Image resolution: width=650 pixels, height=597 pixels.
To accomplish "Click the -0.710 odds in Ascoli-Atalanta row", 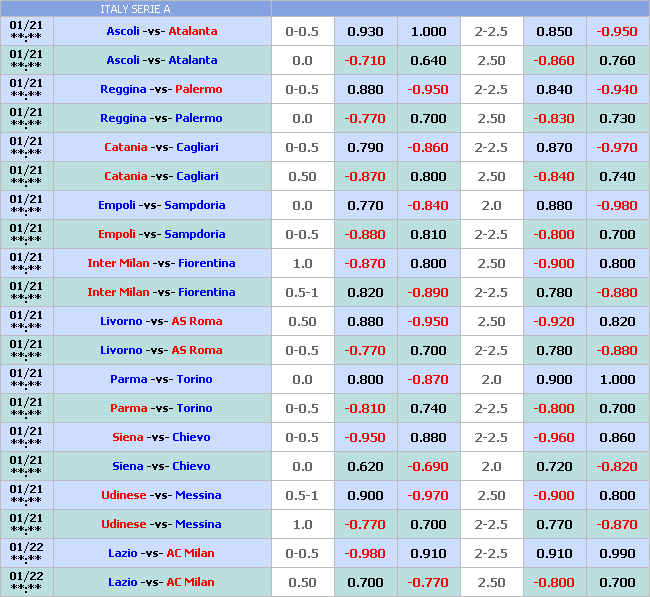I will tap(365, 60).
